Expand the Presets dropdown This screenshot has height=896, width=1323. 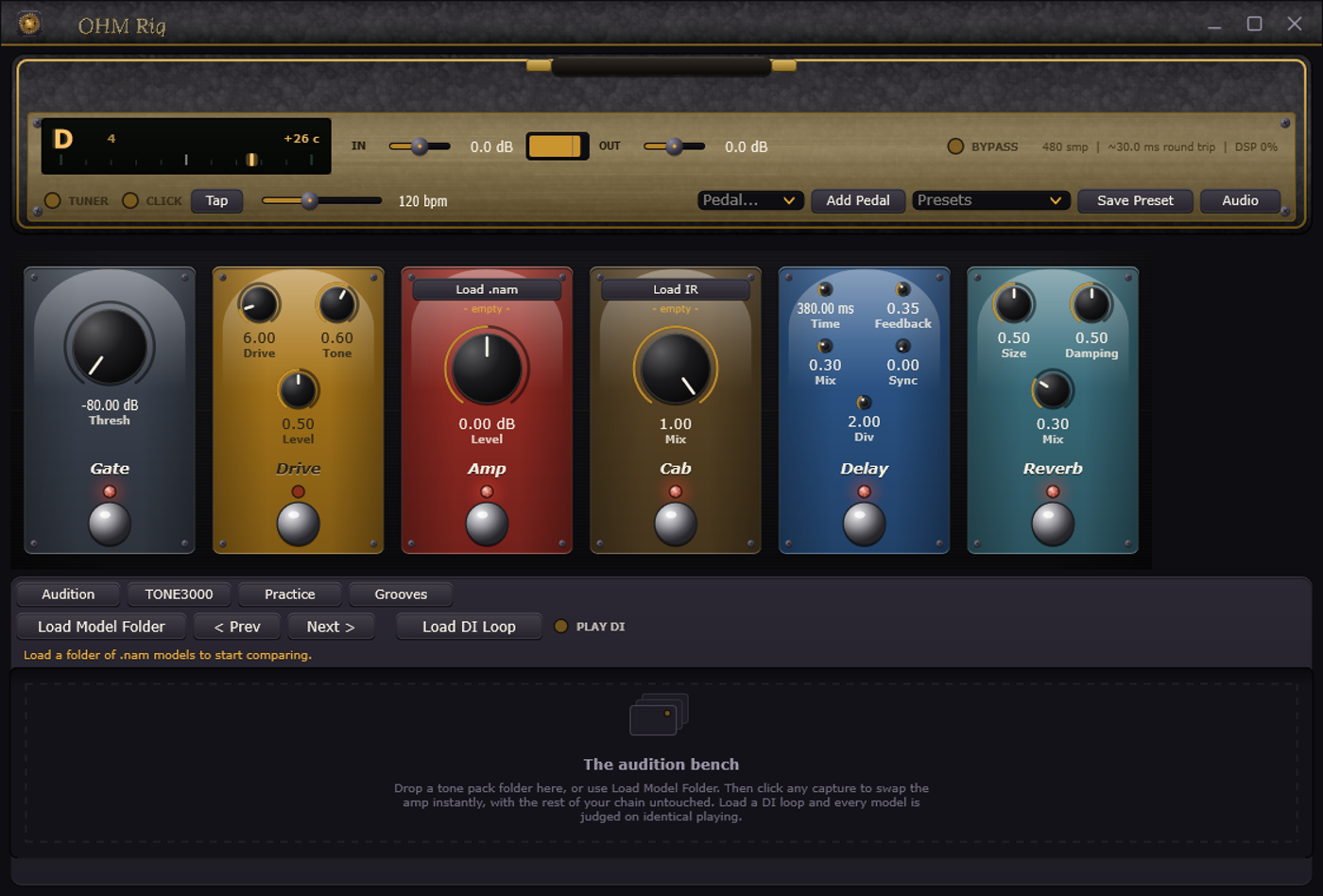pos(990,200)
